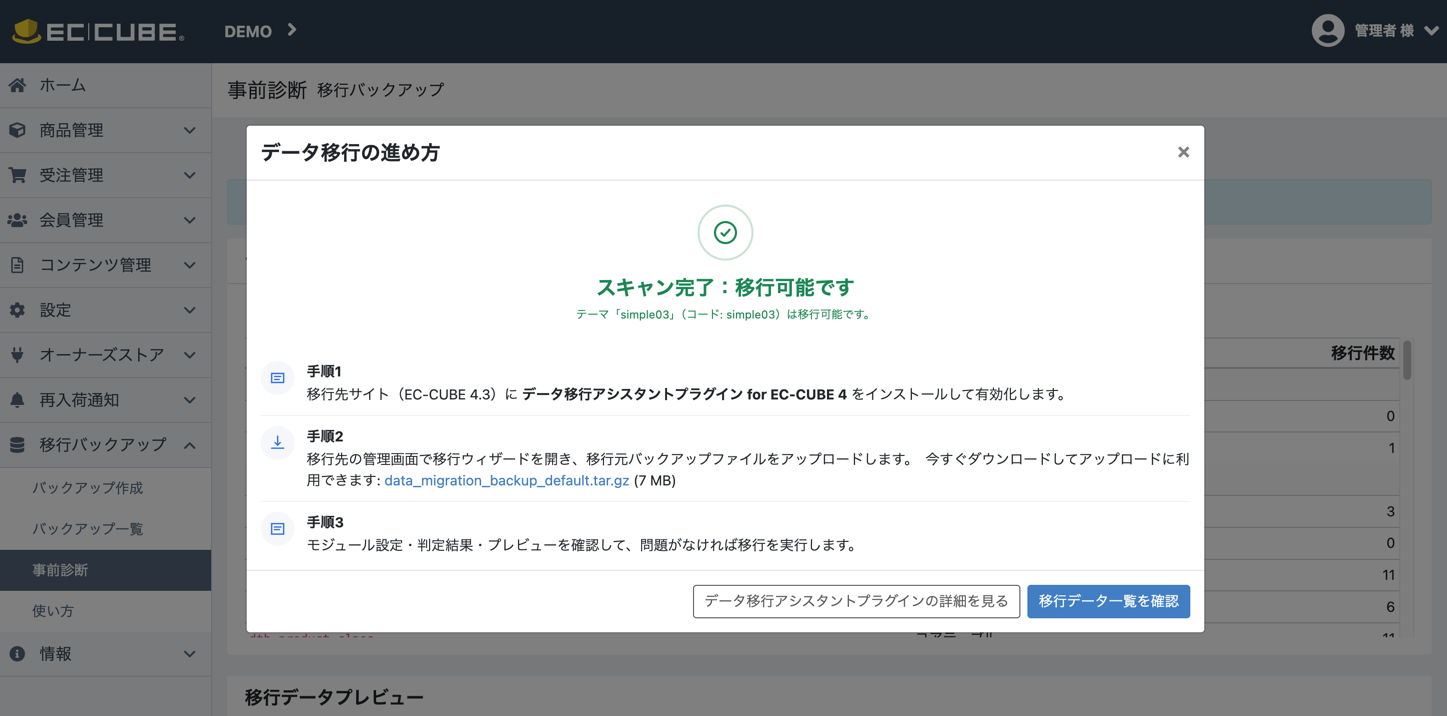Image resolution: width=1447 pixels, height=716 pixels.
Task: Click the 手順2 label
Action: (325, 436)
